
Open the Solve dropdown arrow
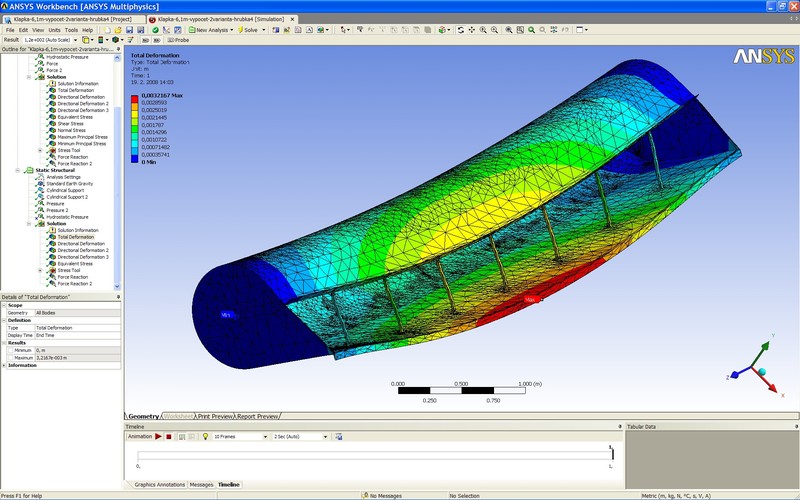point(264,30)
